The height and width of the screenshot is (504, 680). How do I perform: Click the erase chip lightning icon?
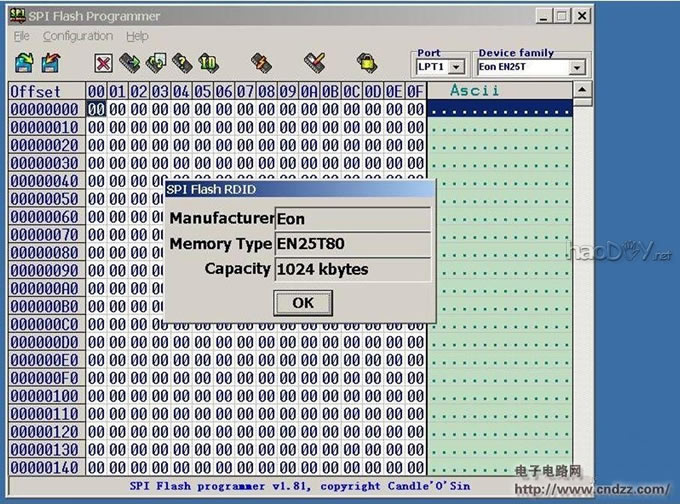[261, 63]
